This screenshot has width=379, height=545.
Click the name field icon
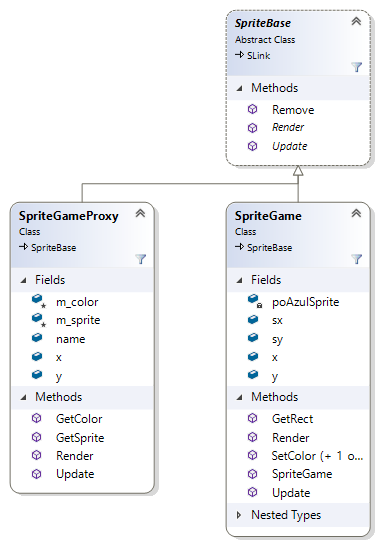[37, 337]
